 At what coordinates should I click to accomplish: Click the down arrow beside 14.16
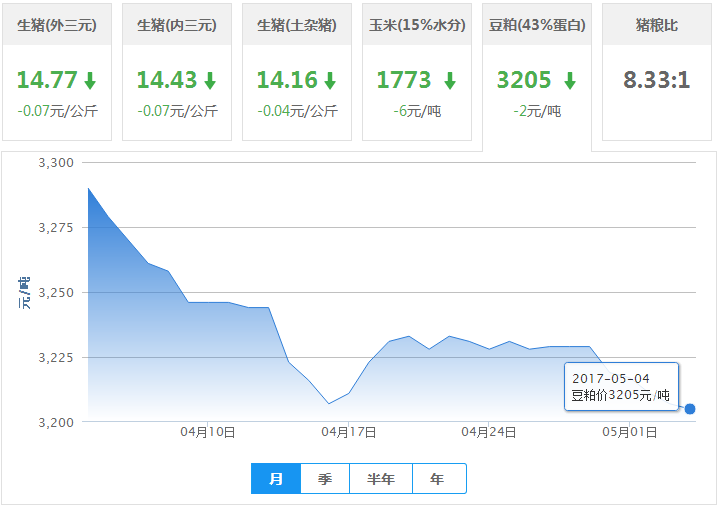tap(330, 80)
